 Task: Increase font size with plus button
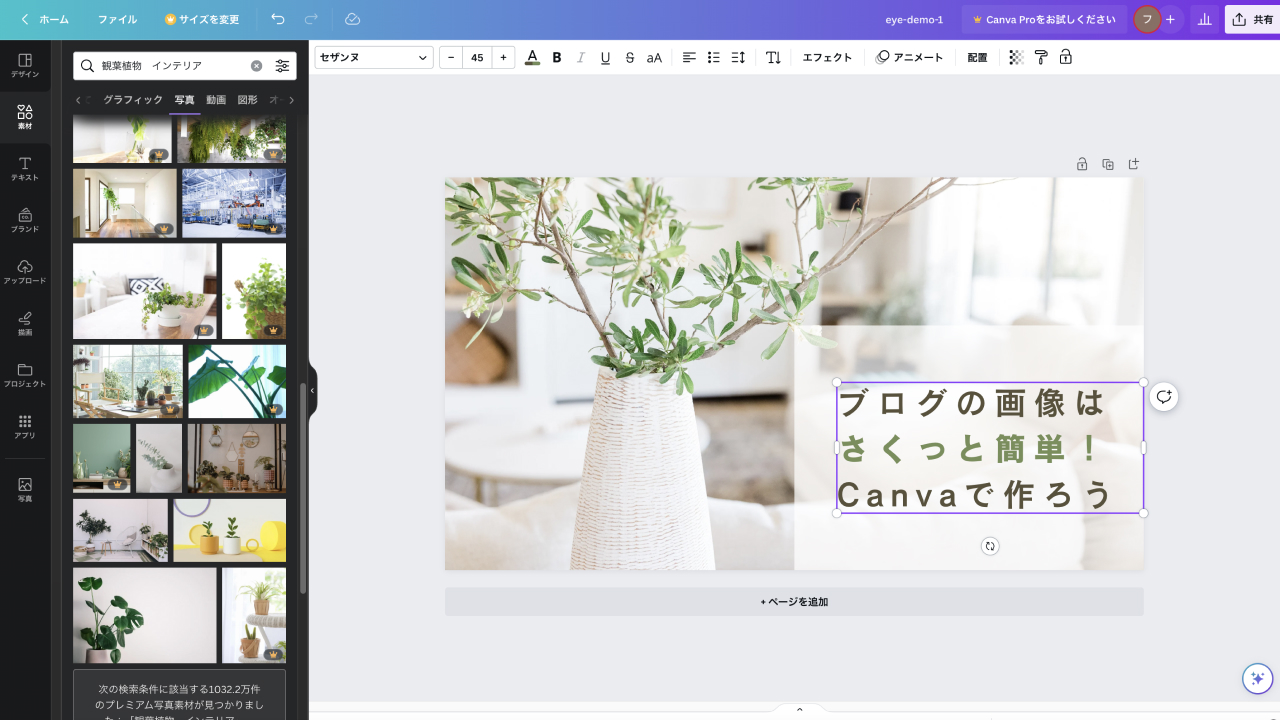503,57
